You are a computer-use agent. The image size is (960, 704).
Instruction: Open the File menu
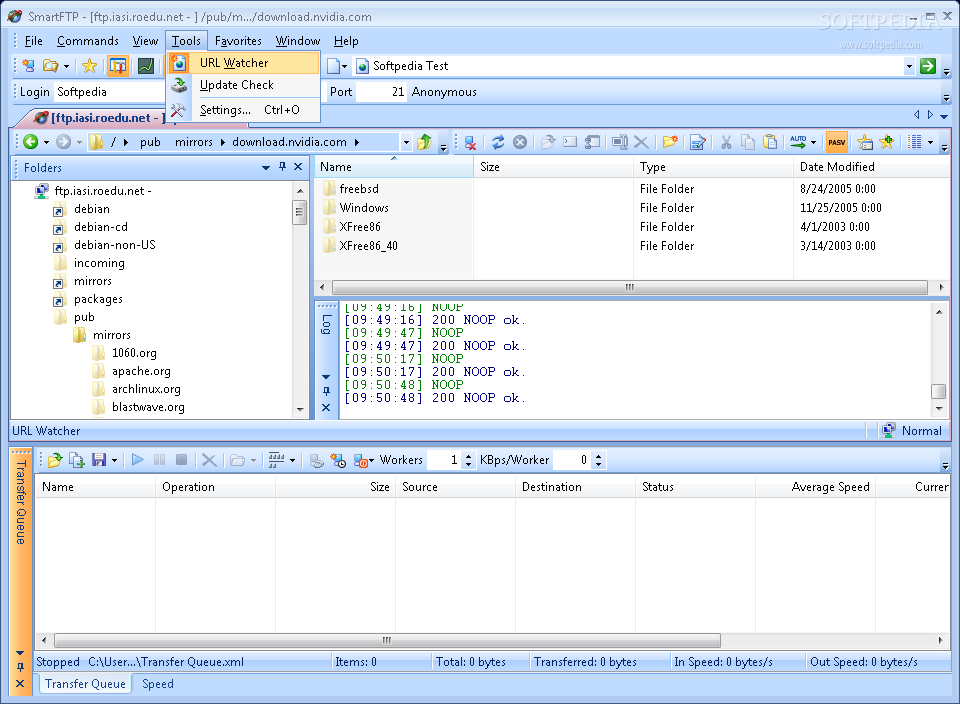[x=34, y=41]
